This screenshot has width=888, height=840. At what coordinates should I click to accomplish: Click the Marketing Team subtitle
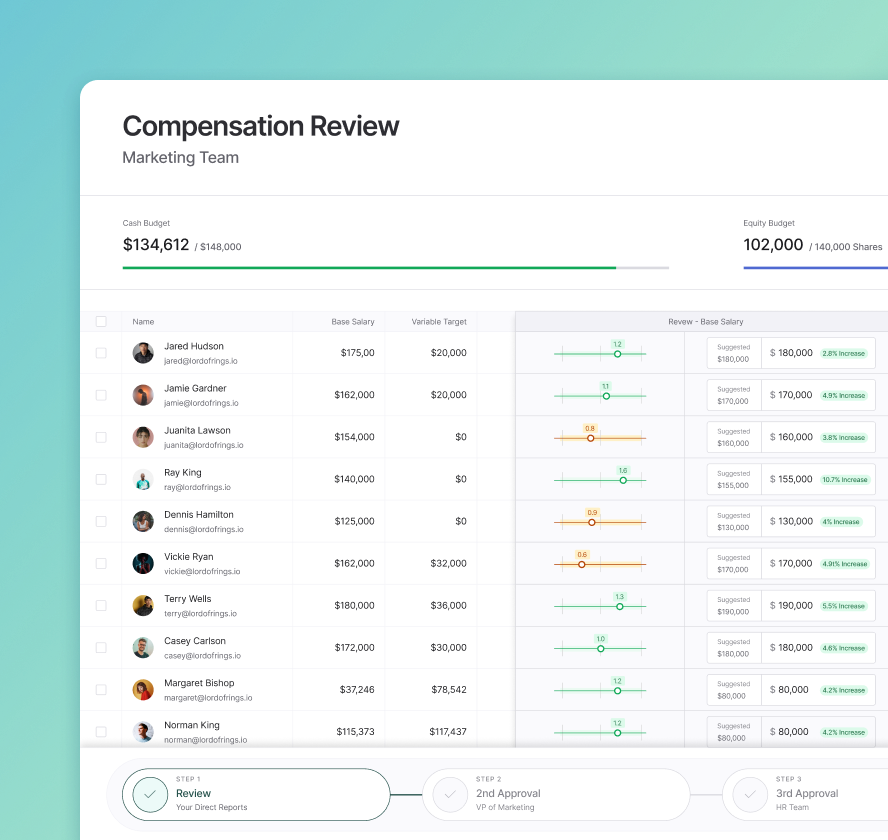[181, 157]
